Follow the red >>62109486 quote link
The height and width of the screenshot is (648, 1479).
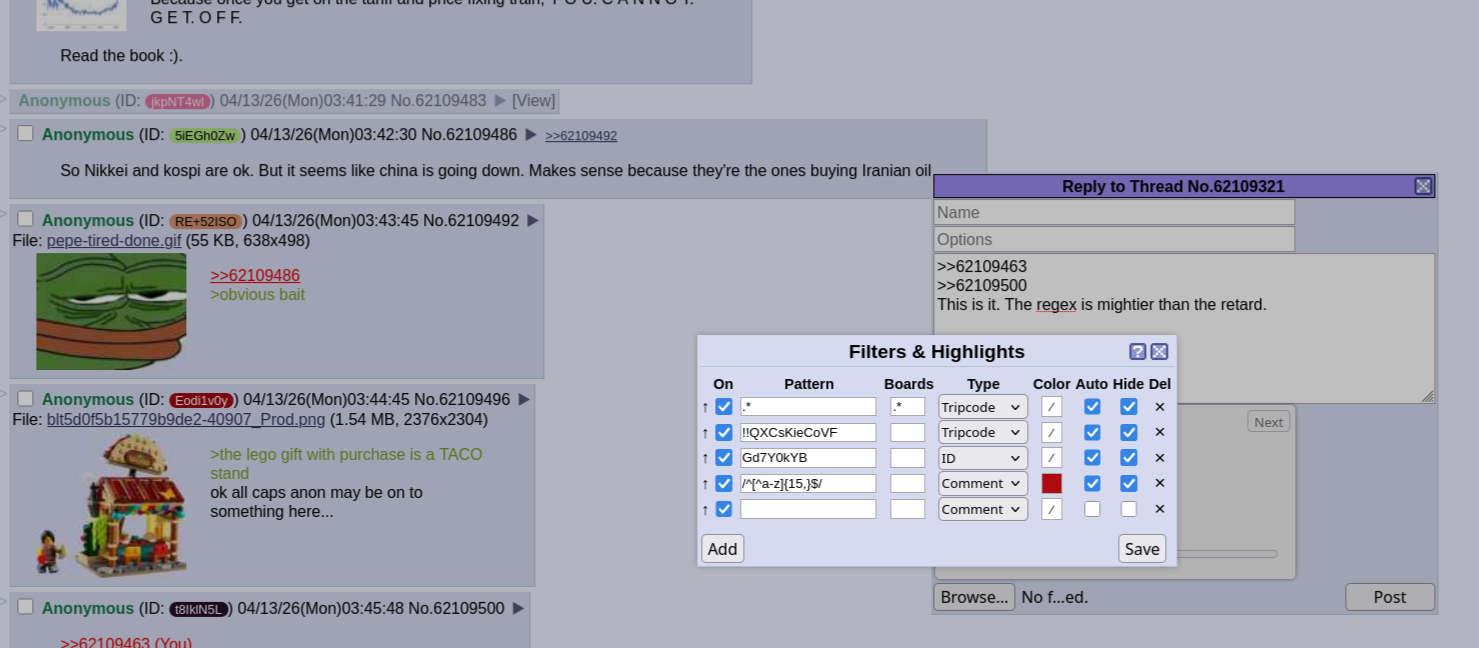click(x=255, y=276)
